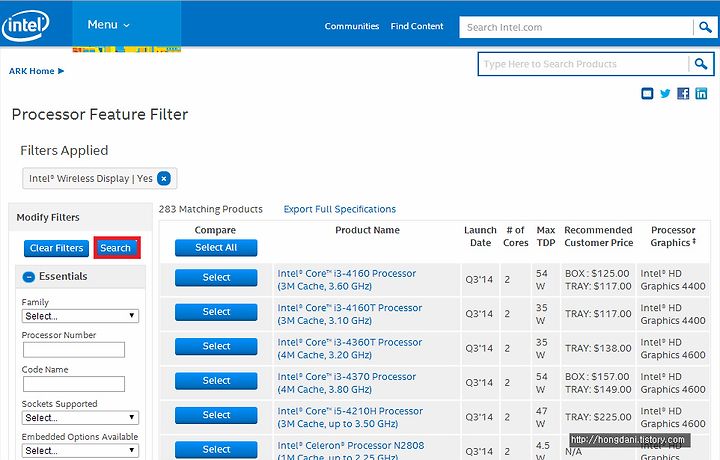The height and width of the screenshot is (460, 720).
Task: Click the Select All button
Action: [x=216, y=247]
